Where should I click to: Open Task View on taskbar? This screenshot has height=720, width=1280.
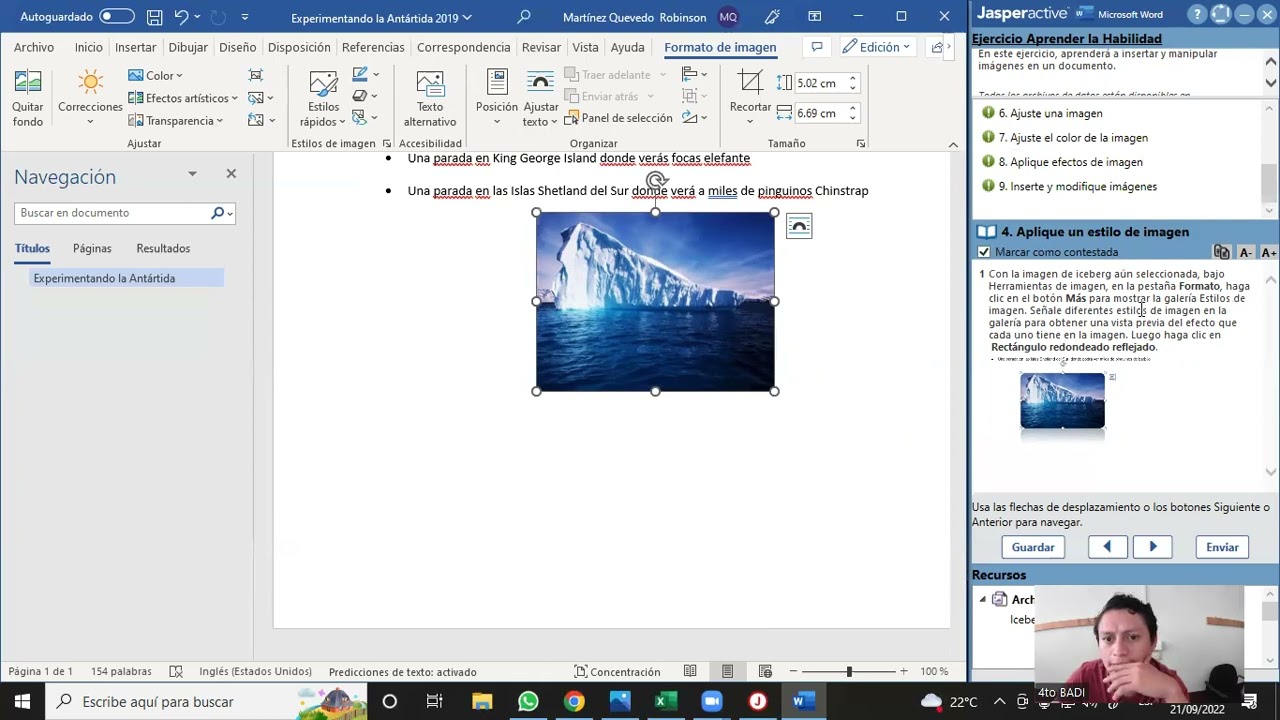click(x=435, y=701)
